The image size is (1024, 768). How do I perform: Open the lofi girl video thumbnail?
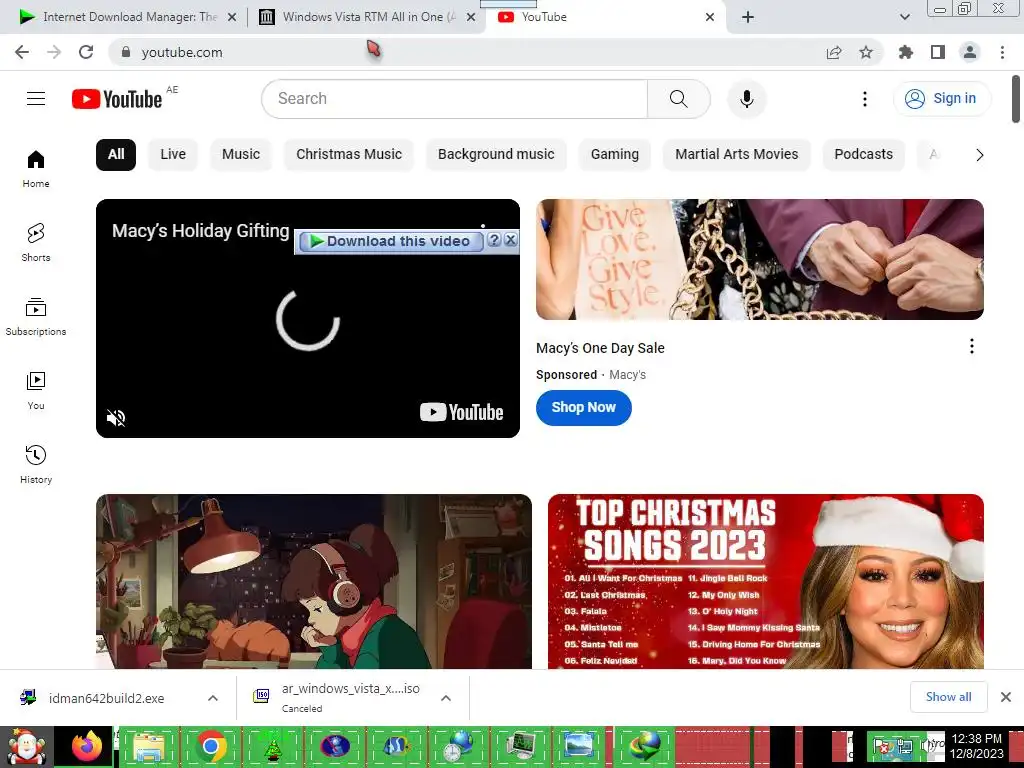click(313, 581)
